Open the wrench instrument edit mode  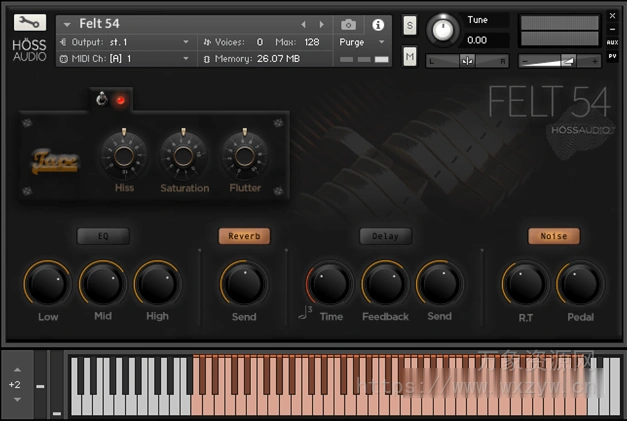coord(30,23)
